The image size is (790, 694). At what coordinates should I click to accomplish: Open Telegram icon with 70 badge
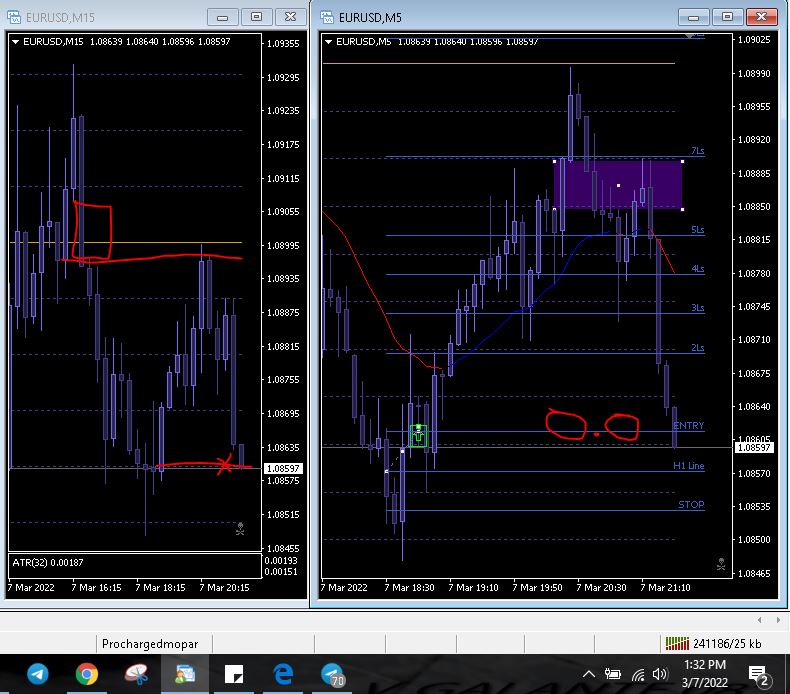(x=333, y=674)
